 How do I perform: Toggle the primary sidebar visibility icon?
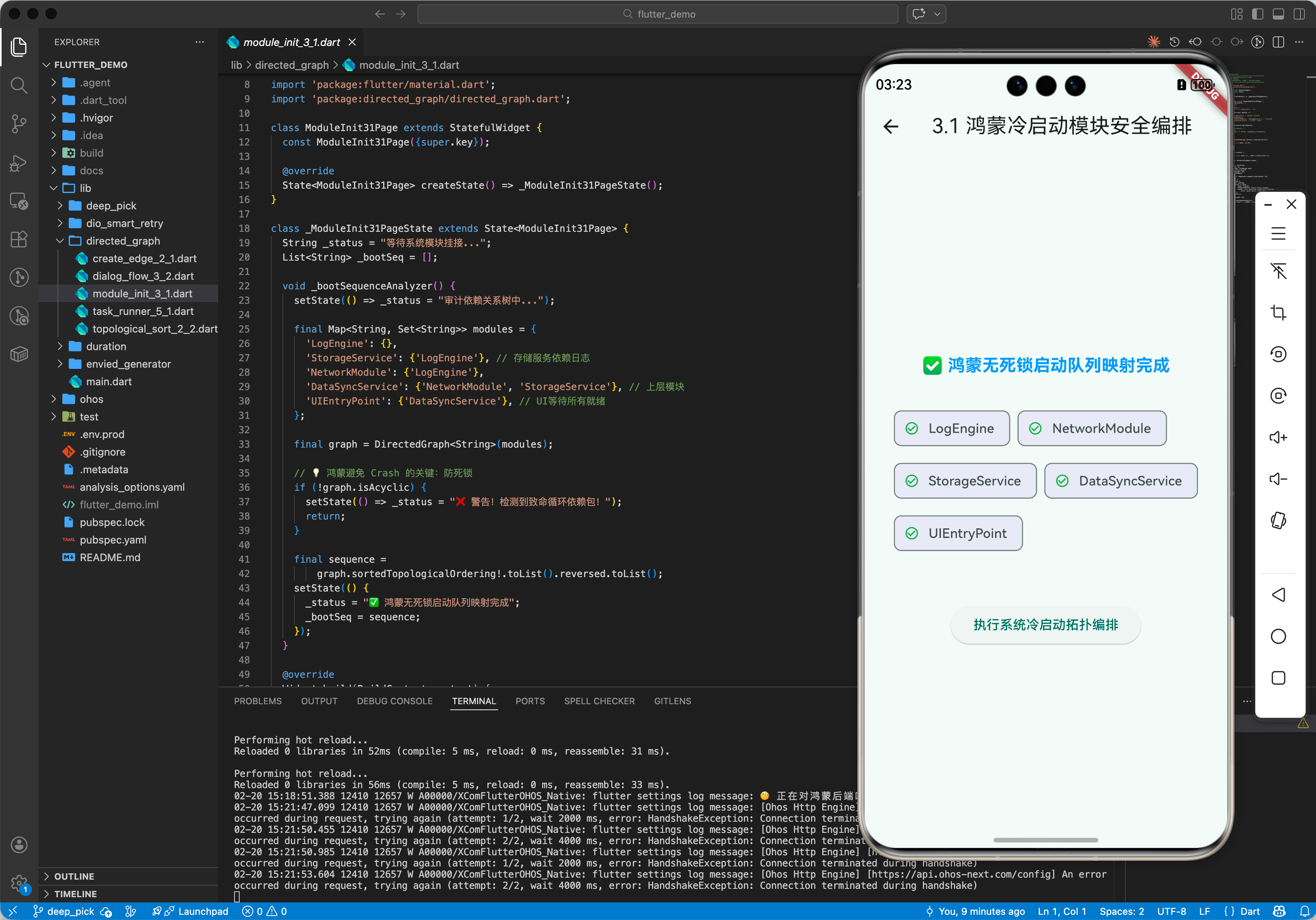1257,14
